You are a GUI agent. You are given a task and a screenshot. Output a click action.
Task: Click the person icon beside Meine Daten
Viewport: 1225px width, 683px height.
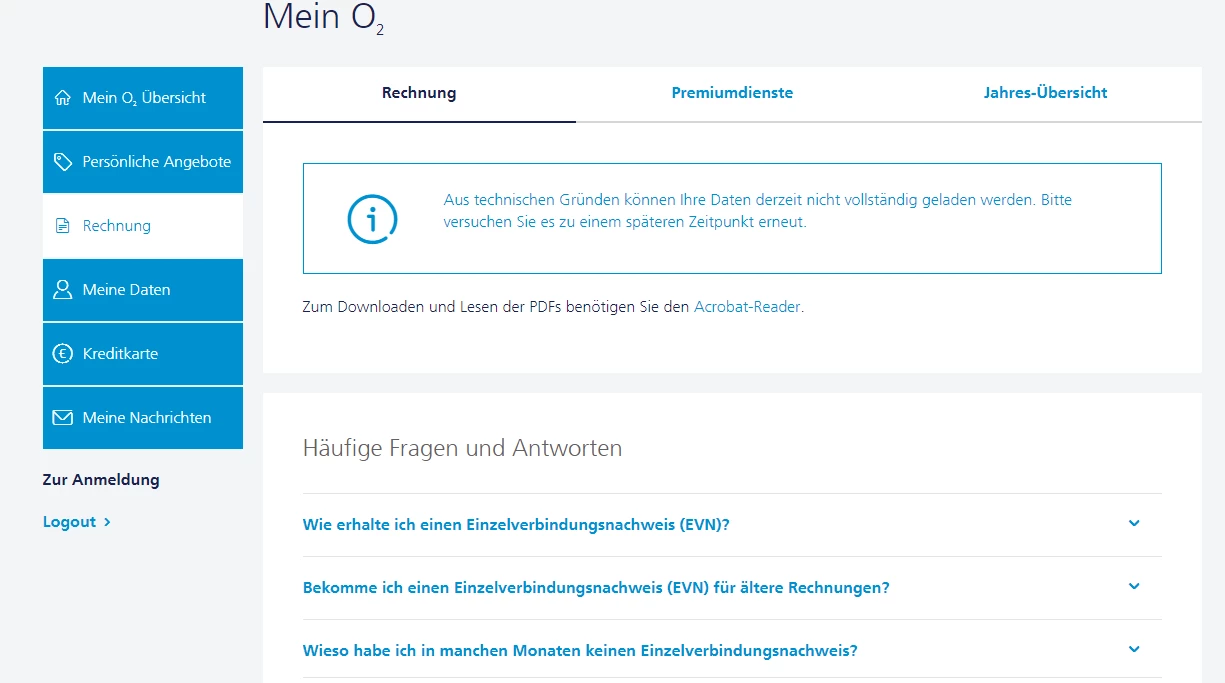point(63,290)
